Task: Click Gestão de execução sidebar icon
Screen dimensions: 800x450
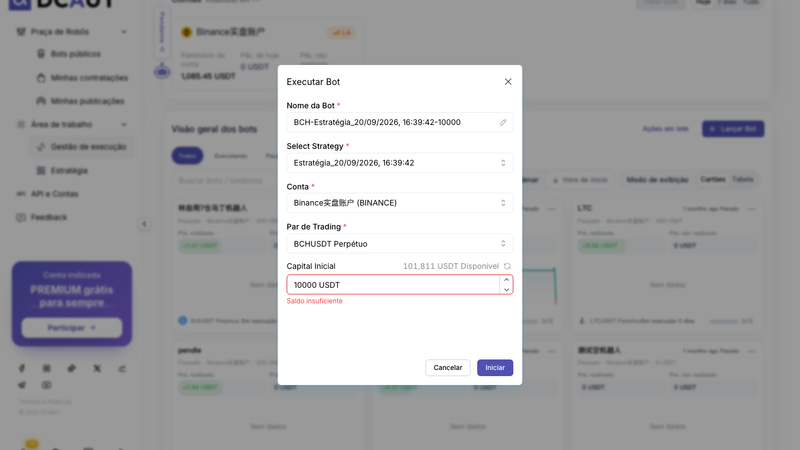Action: pos(41,147)
